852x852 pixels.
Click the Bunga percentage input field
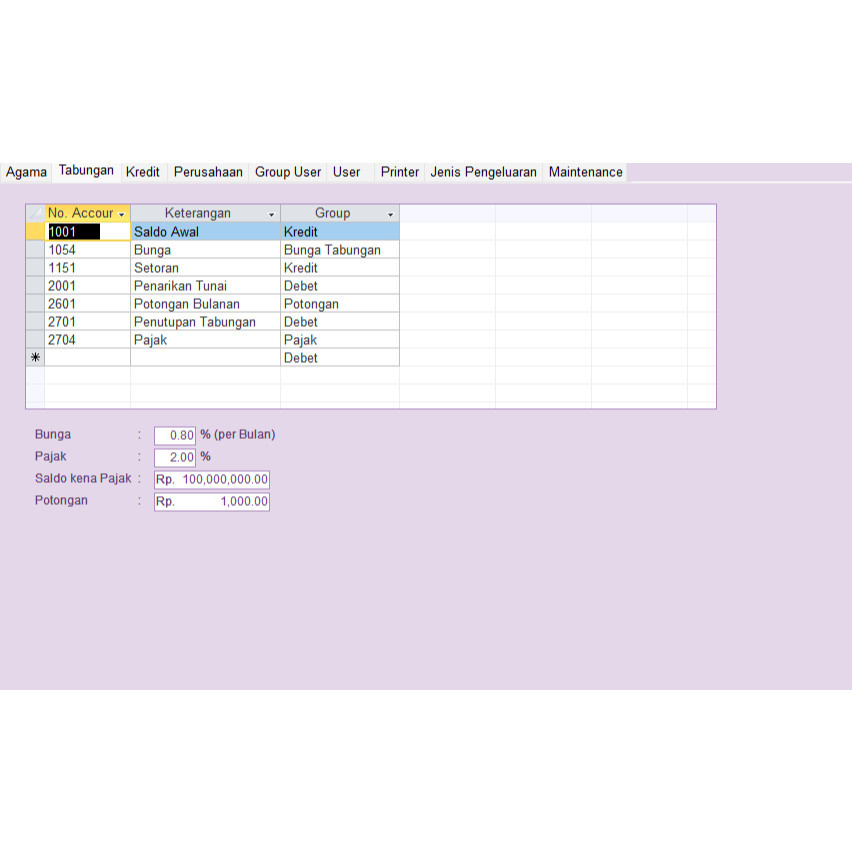pos(175,435)
